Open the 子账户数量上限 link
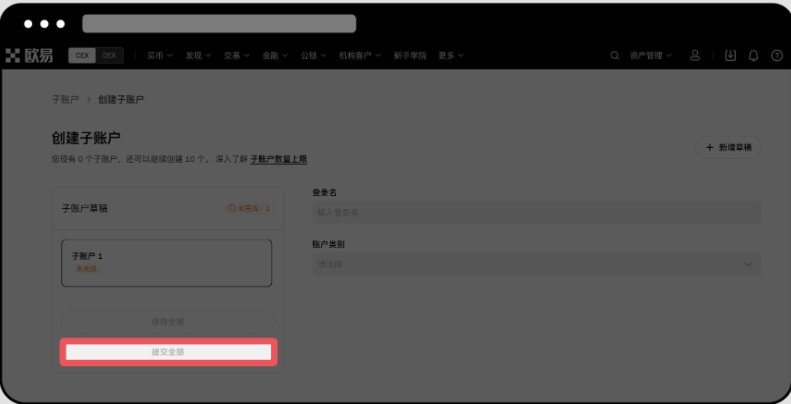This screenshot has height=404, width=791. [278, 159]
